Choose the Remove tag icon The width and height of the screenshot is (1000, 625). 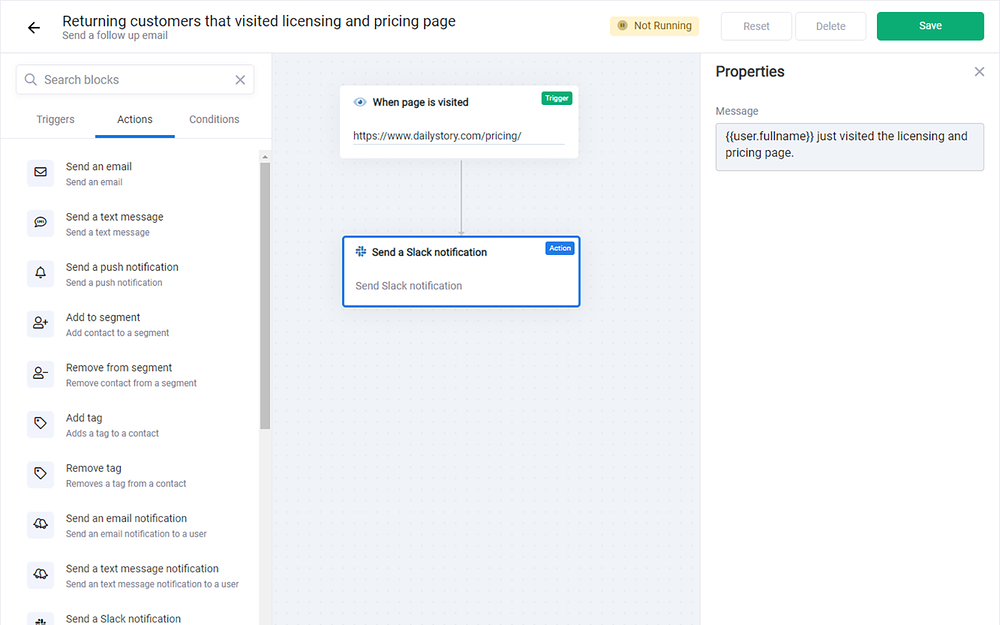(40, 474)
